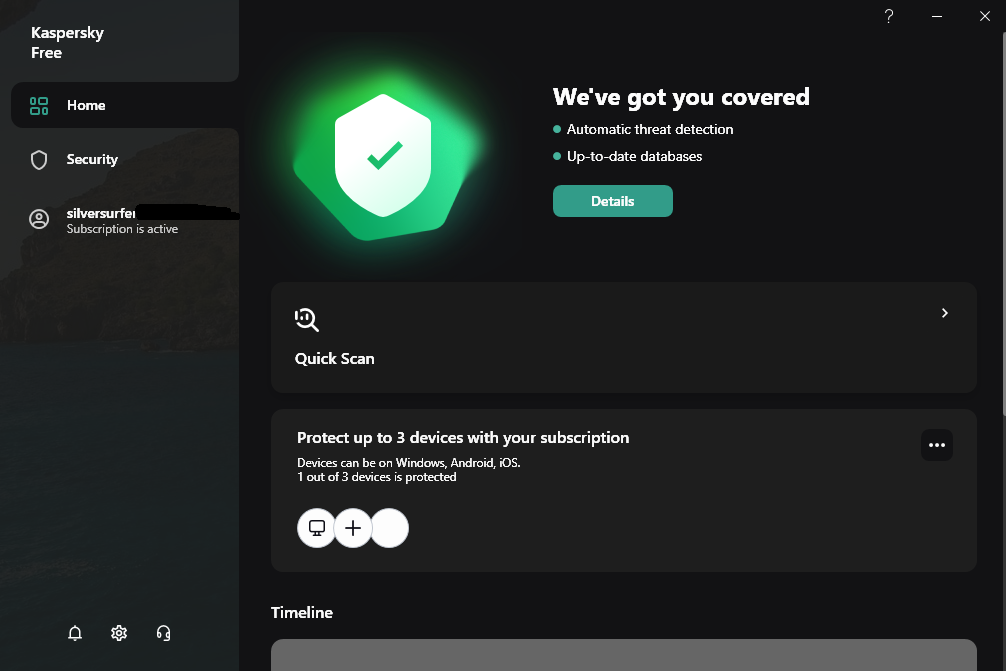Add a device with the plus icon
The image size is (1006, 671).
point(353,527)
